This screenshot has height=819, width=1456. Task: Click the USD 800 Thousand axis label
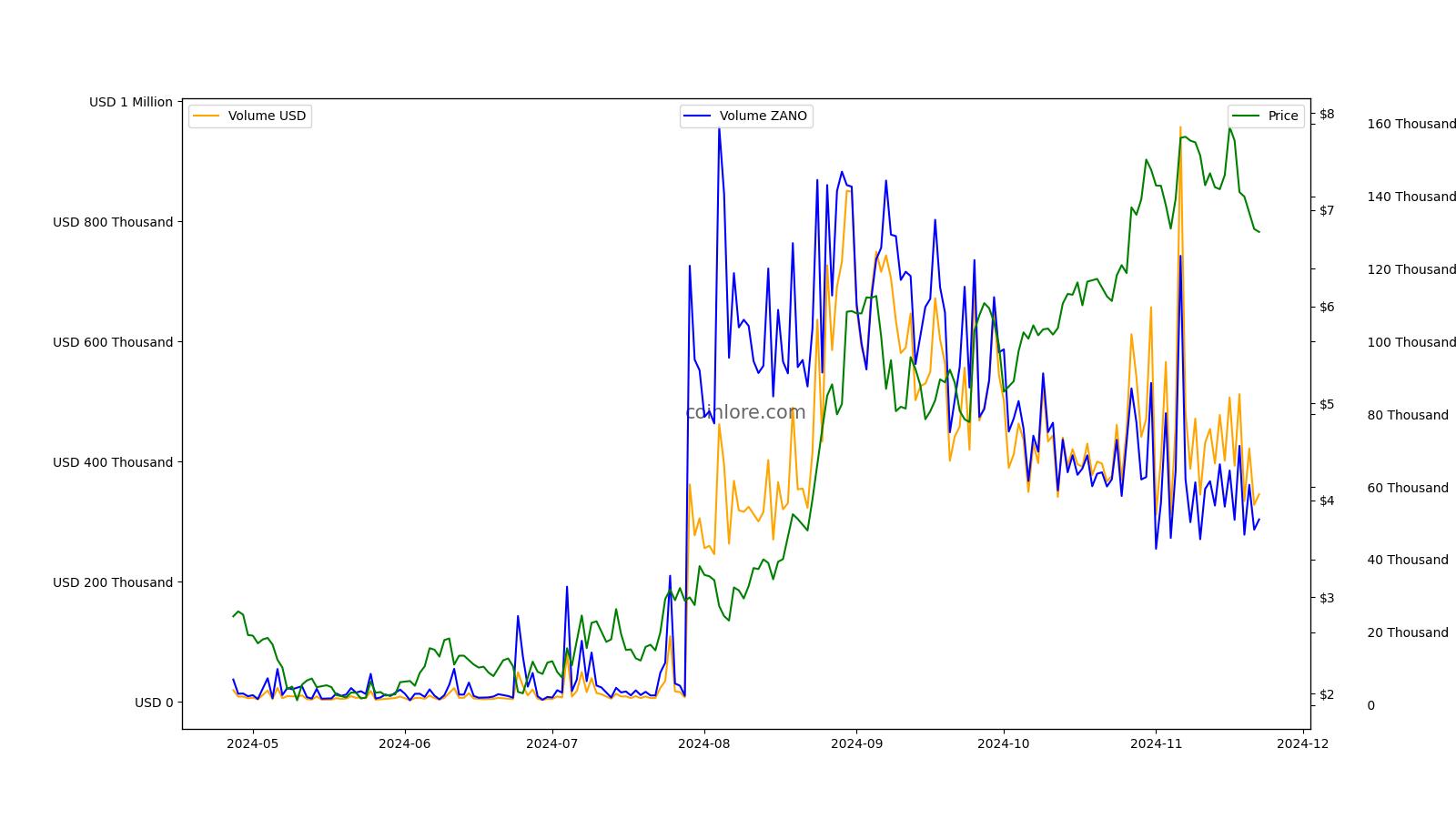(x=113, y=222)
